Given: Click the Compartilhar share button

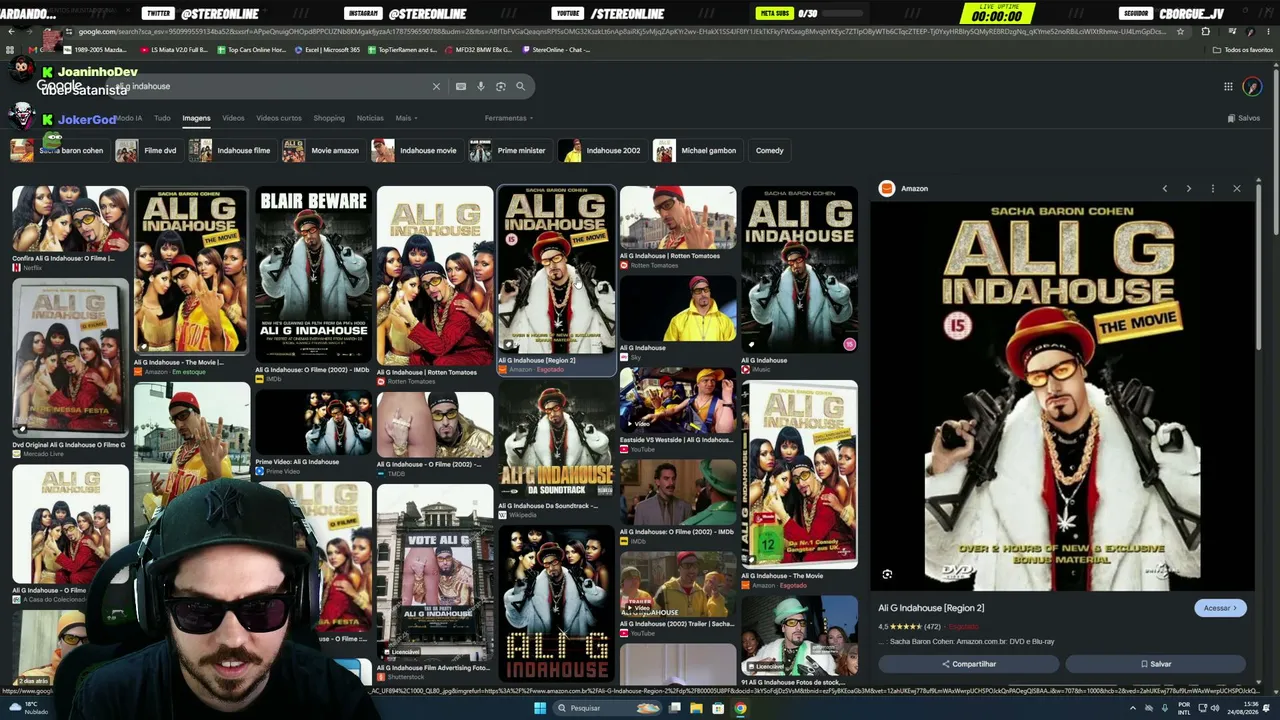Looking at the screenshot, I should click(x=969, y=664).
